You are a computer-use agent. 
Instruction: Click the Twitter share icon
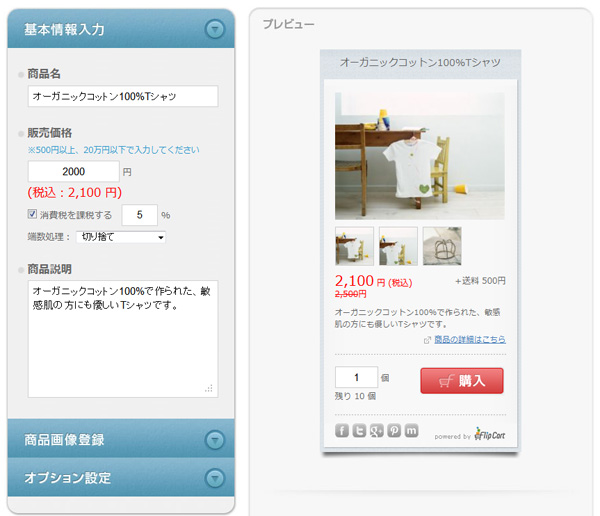point(358,430)
